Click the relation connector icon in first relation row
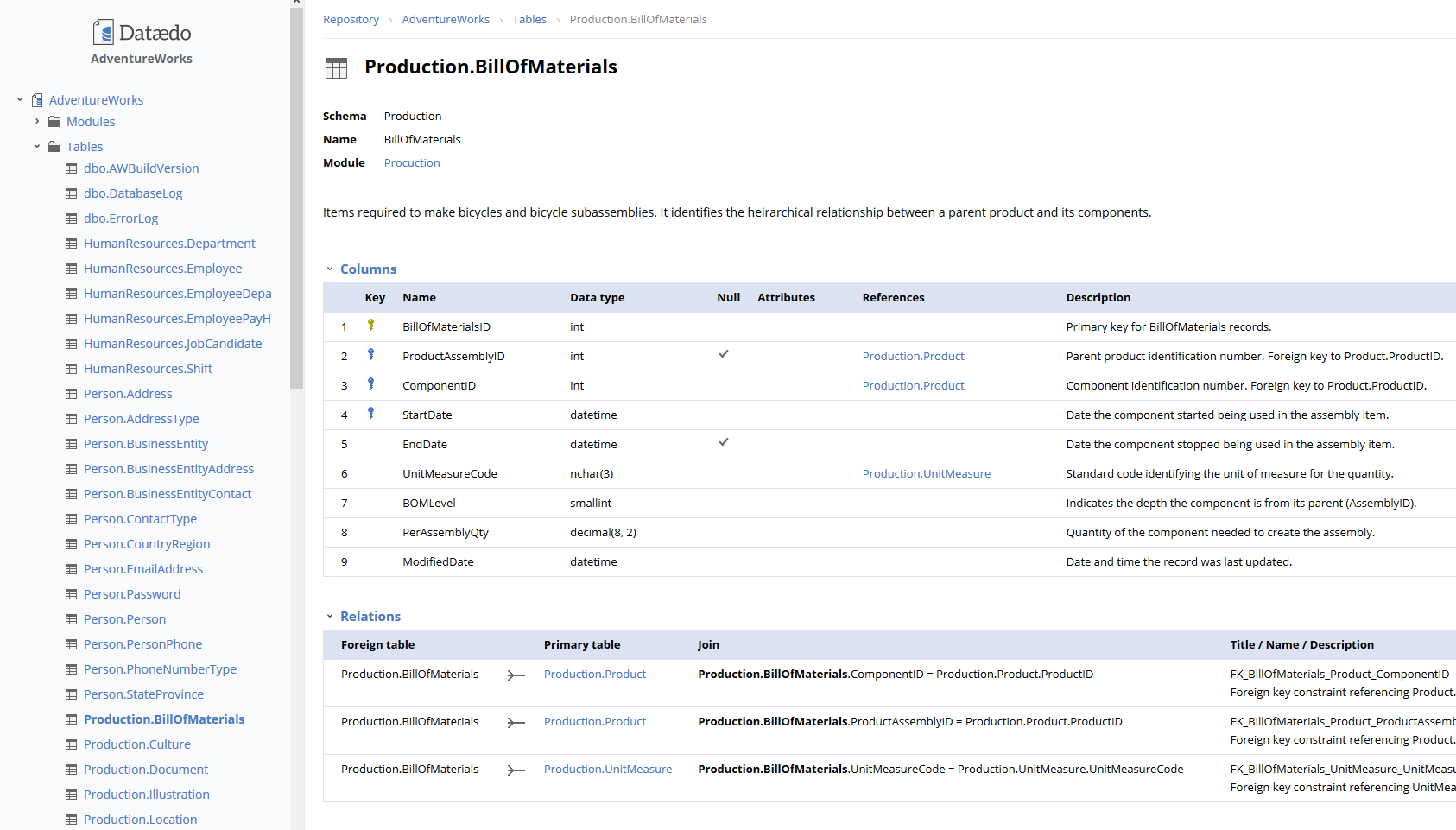1456x830 pixels. [x=516, y=675]
